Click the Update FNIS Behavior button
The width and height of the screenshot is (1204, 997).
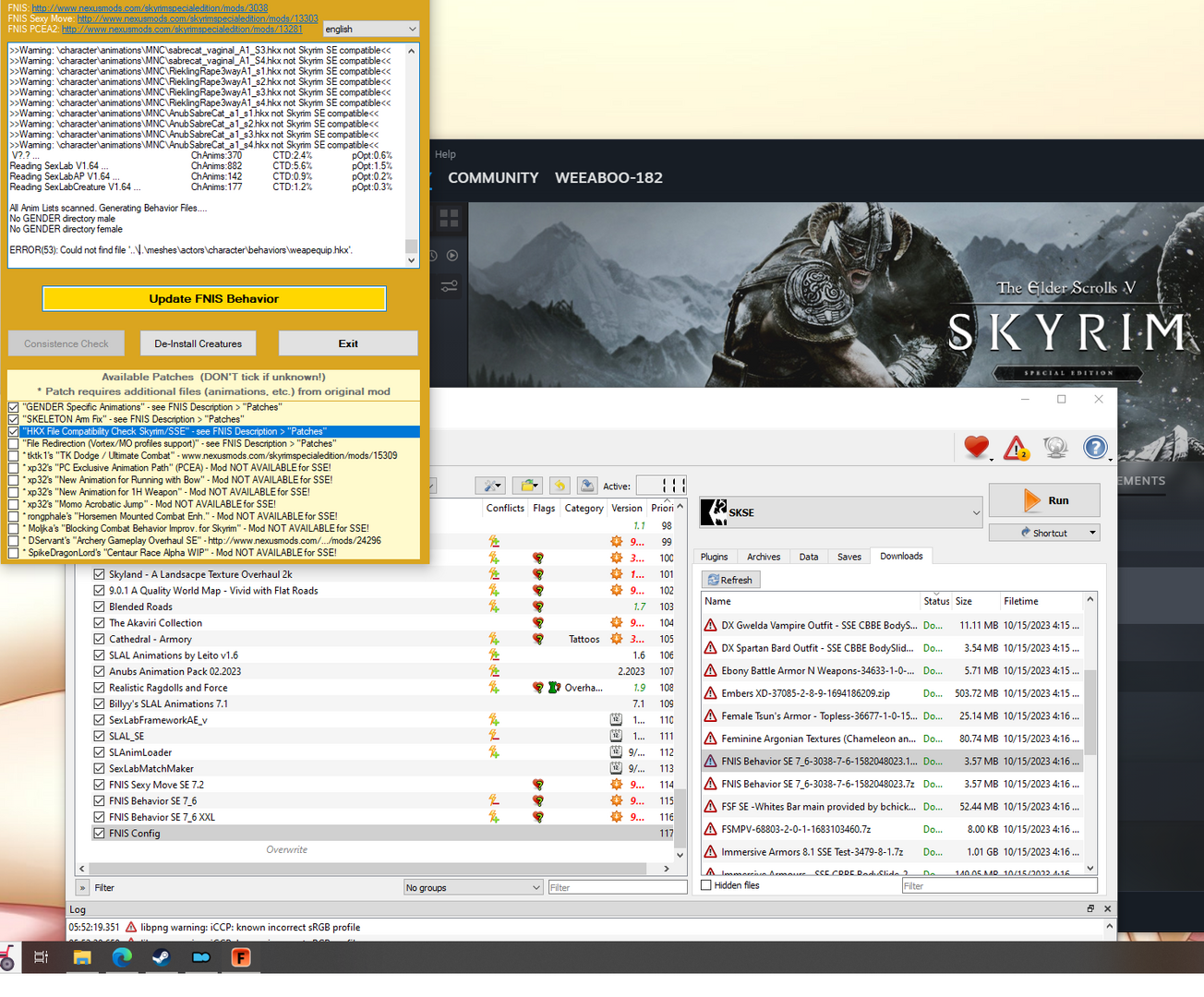tap(214, 299)
